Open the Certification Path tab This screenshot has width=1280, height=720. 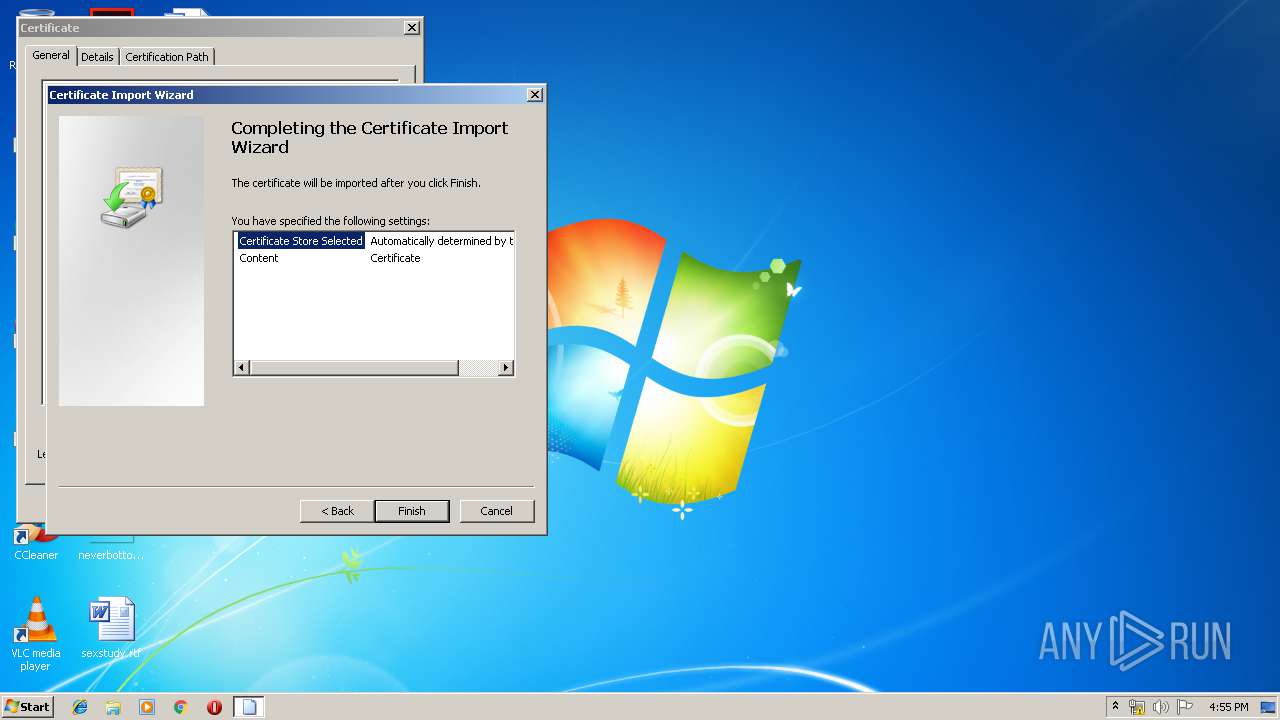[167, 57]
